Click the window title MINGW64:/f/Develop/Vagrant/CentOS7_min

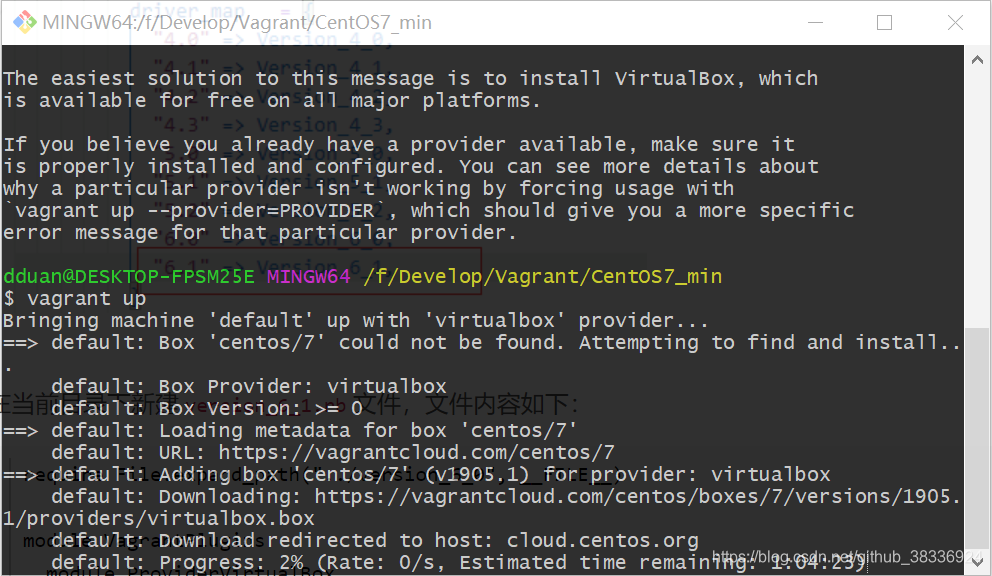coord(237,23)
